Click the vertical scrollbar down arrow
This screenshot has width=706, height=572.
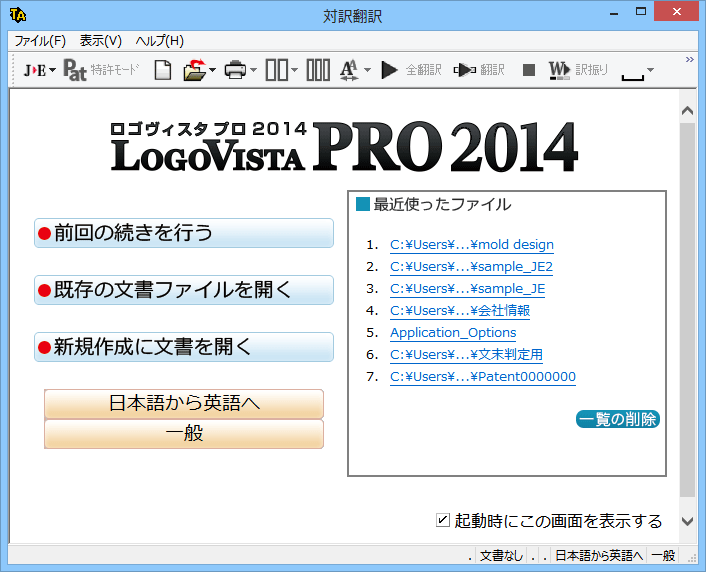click(x=687, y=521)
